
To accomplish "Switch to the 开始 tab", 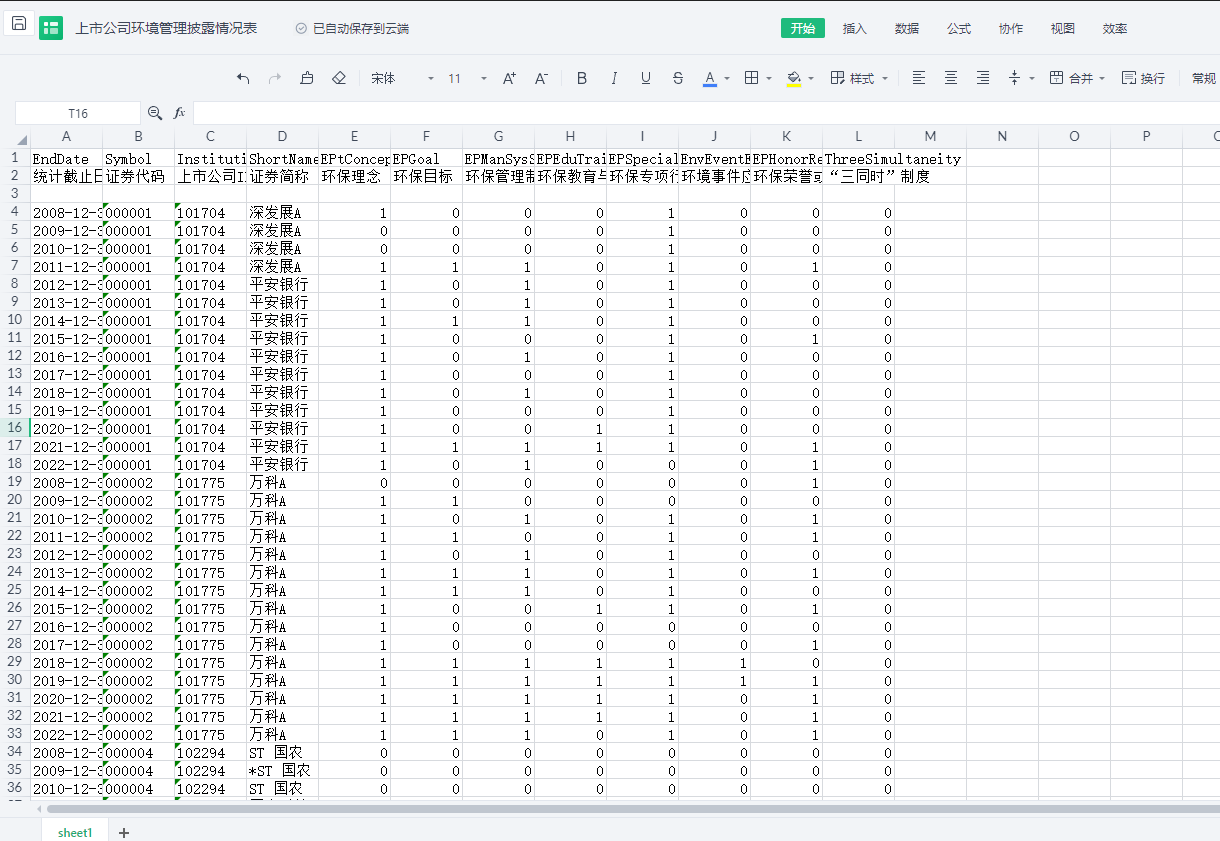I will [803, 28].
